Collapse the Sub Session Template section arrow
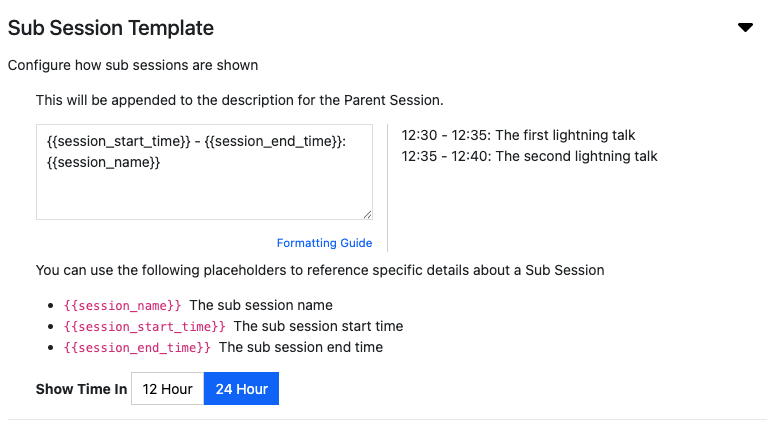The image size is (774, 421). click(745, 27)
